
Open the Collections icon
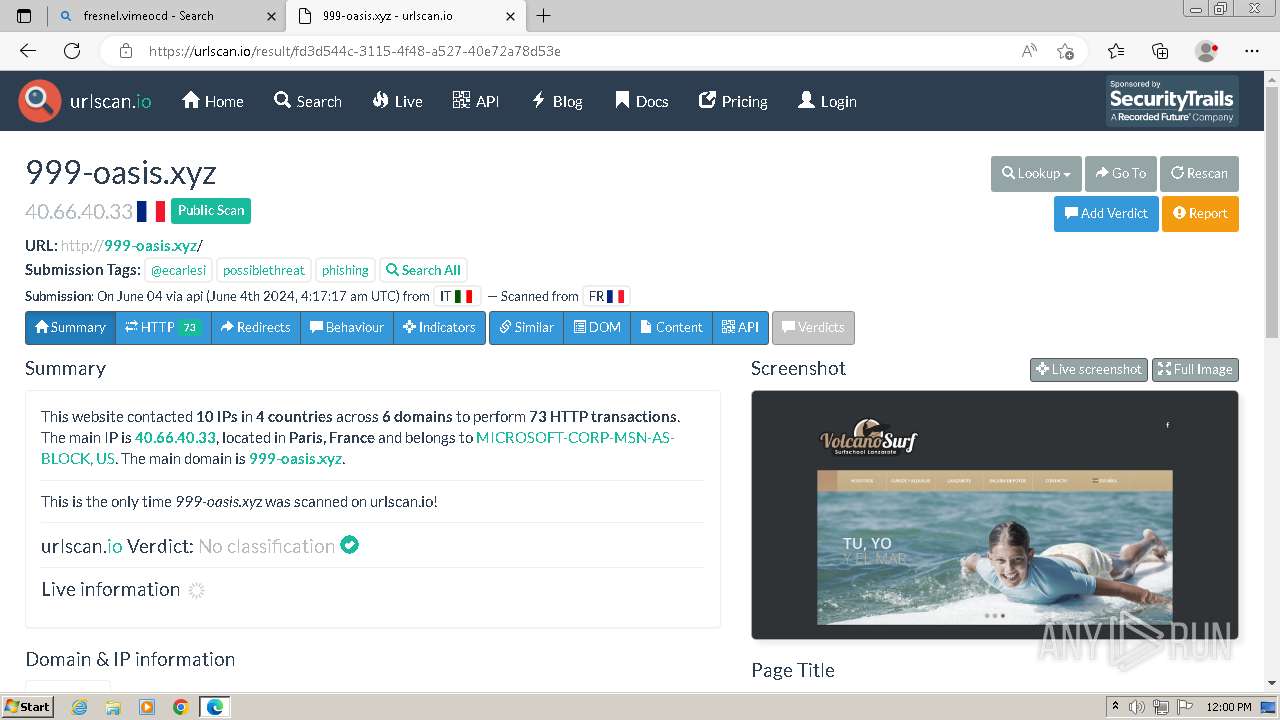pos(1160,51)
